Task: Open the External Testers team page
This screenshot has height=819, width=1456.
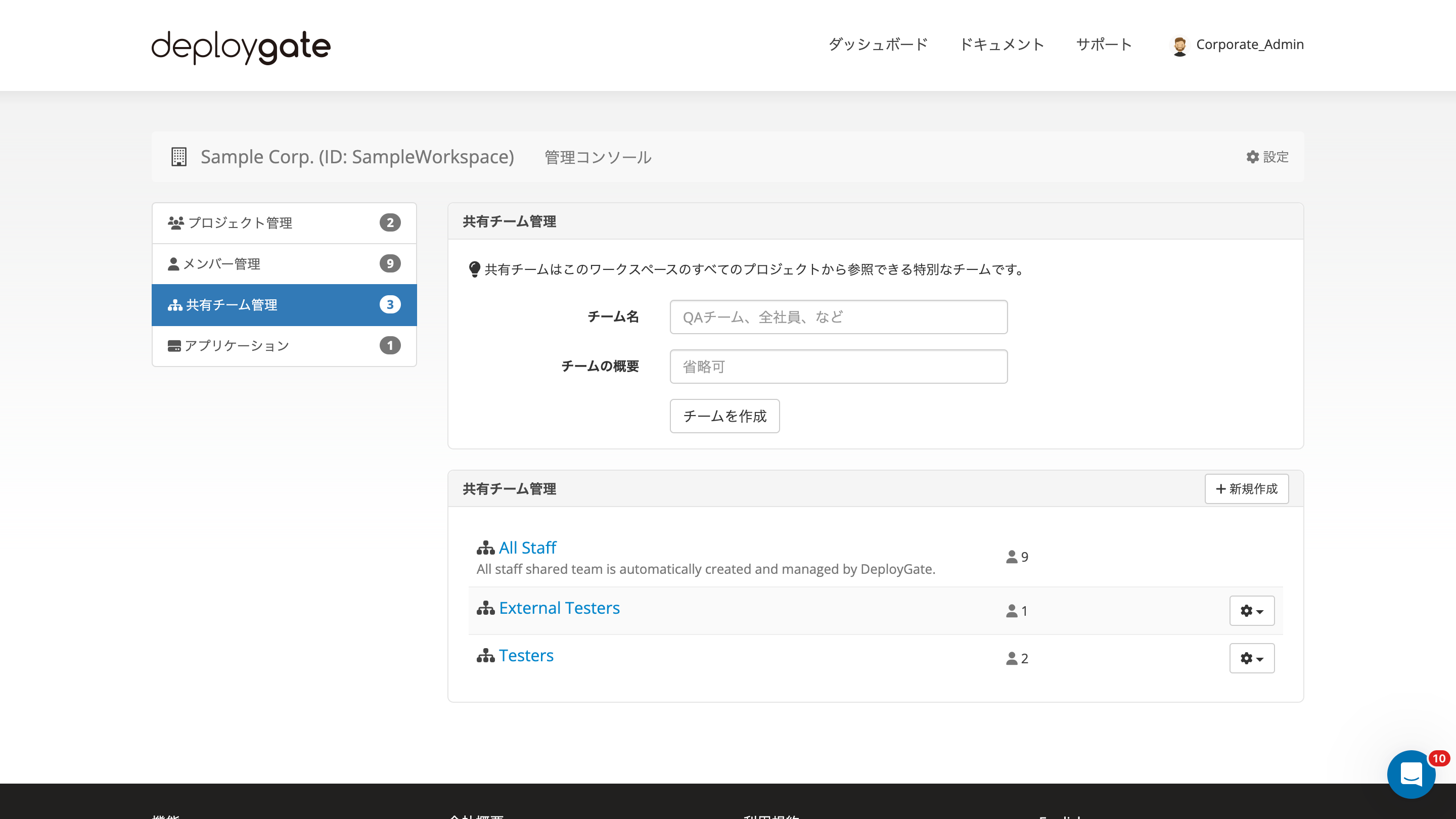Action: (559, 608)
